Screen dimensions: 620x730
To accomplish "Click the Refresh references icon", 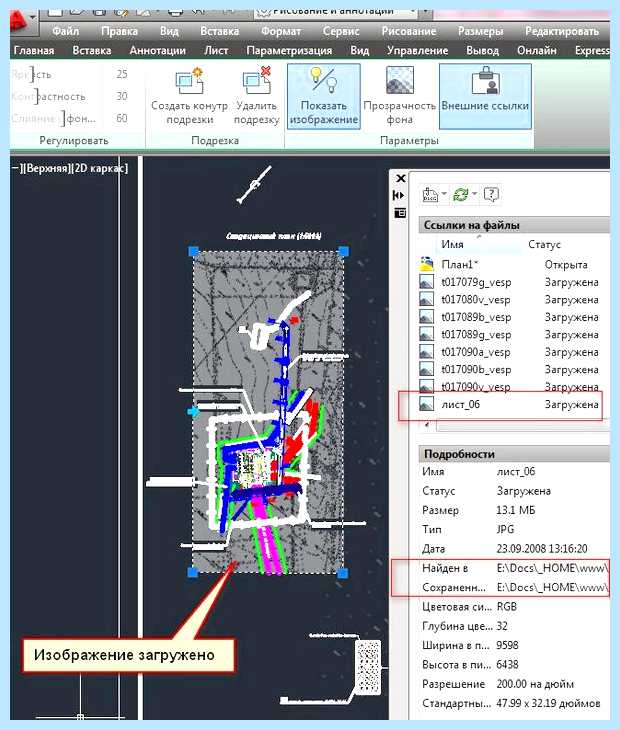I will tap(461, 194).
